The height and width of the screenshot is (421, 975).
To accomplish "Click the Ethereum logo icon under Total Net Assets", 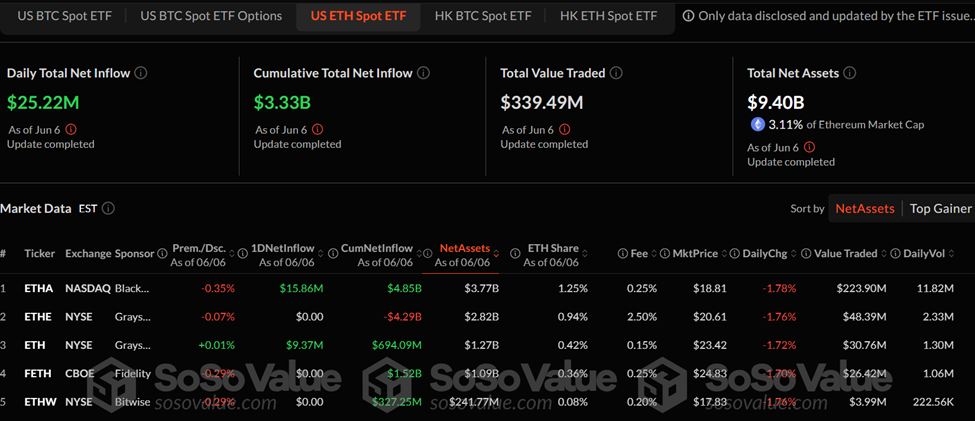I will 758,125.
